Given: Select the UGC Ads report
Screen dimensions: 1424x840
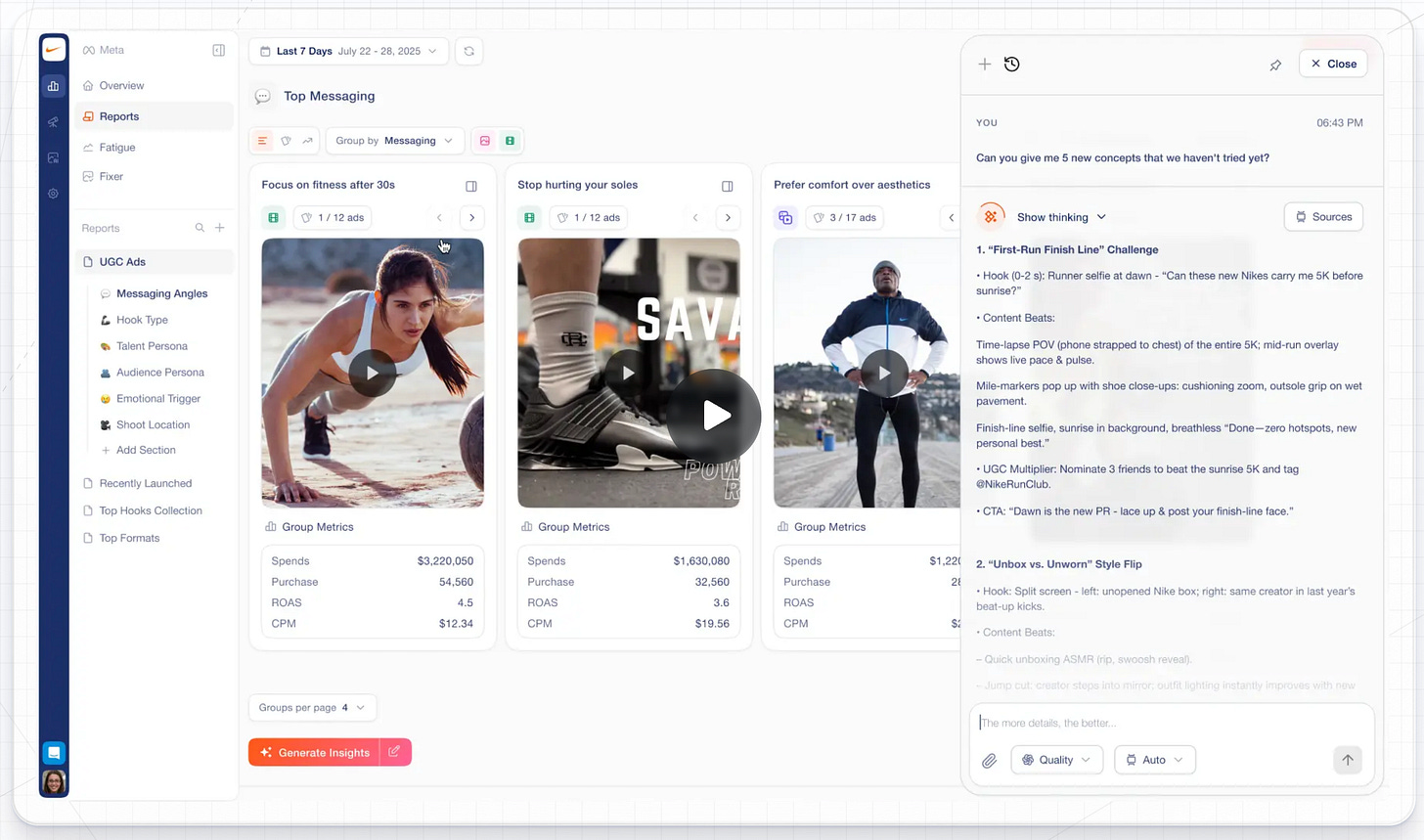Looking at the screenshot, I should tap(154, 262).
